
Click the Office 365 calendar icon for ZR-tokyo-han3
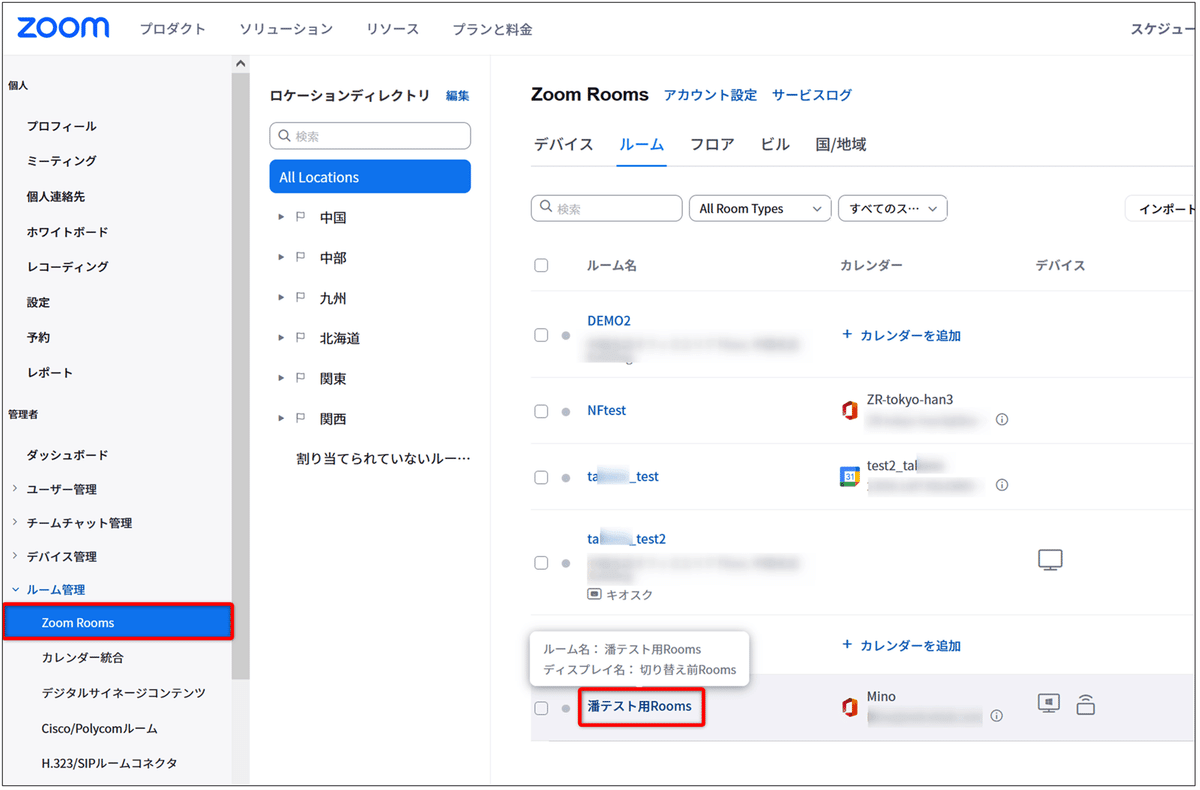[849, 410]
